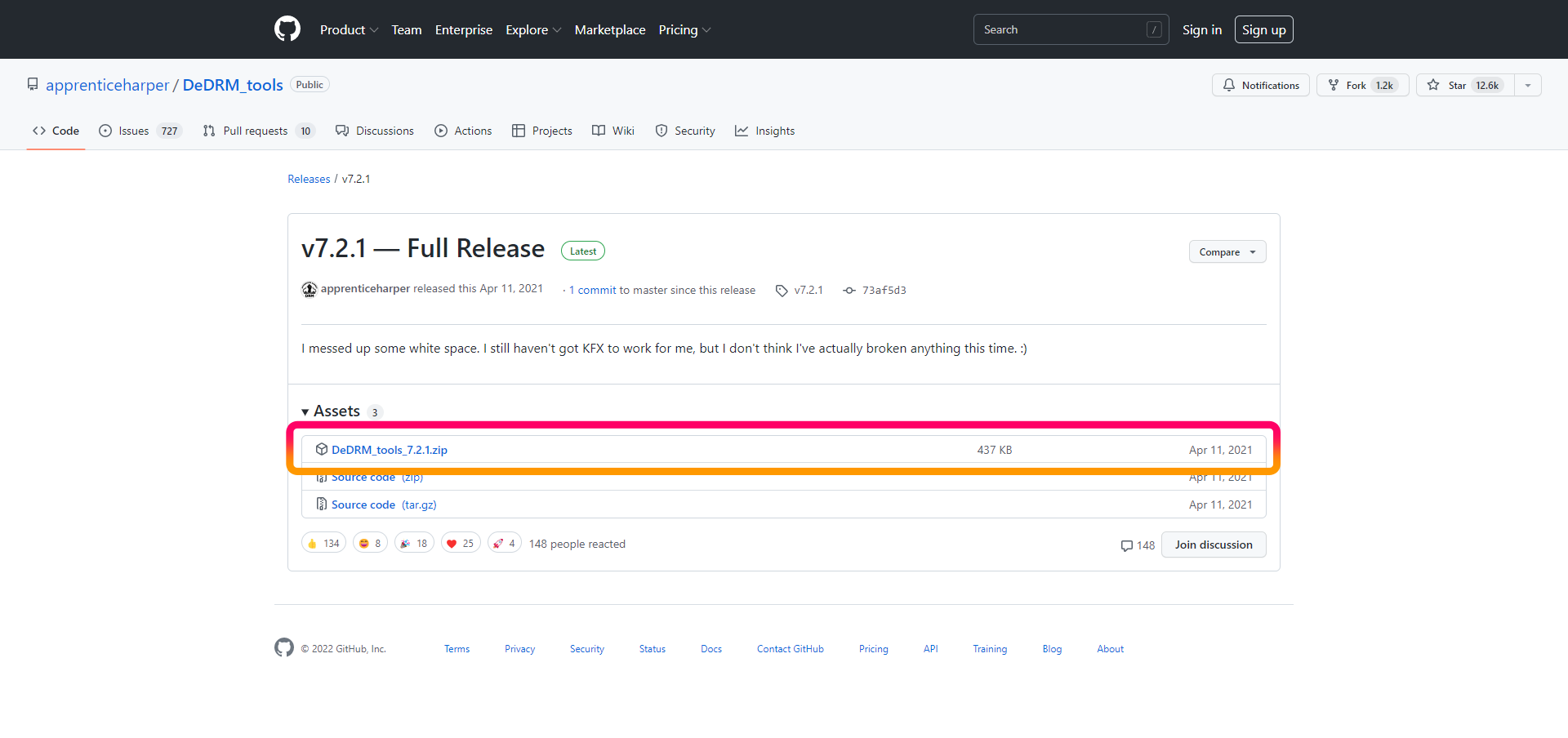Go back to Releases breadcrumb link

(x=309, y=179)
